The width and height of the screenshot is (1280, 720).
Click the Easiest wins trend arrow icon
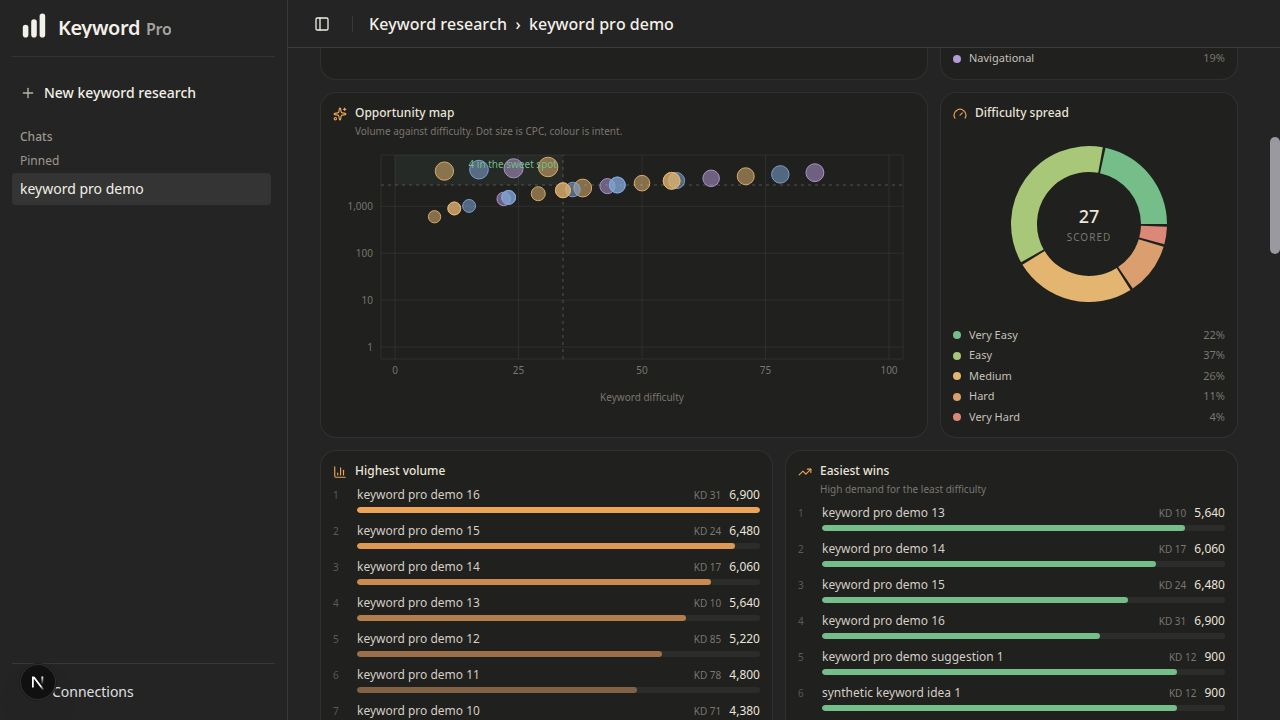click(805, 471)
